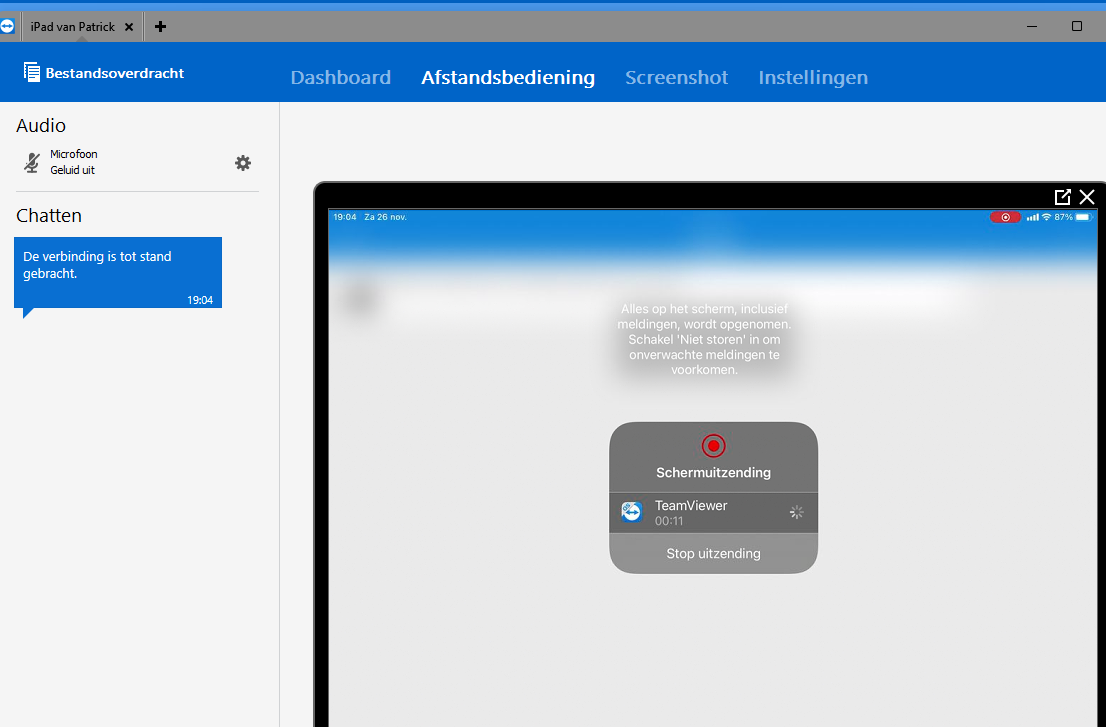The image size is (1106, 727).
Task: Open the Screenshot tab
Action: 676,77
